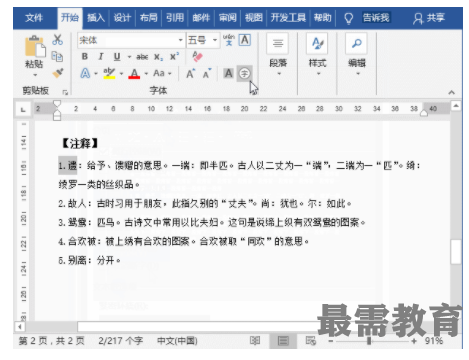
Task: Click the Character Border icon
Action: [x=245, y=40]
